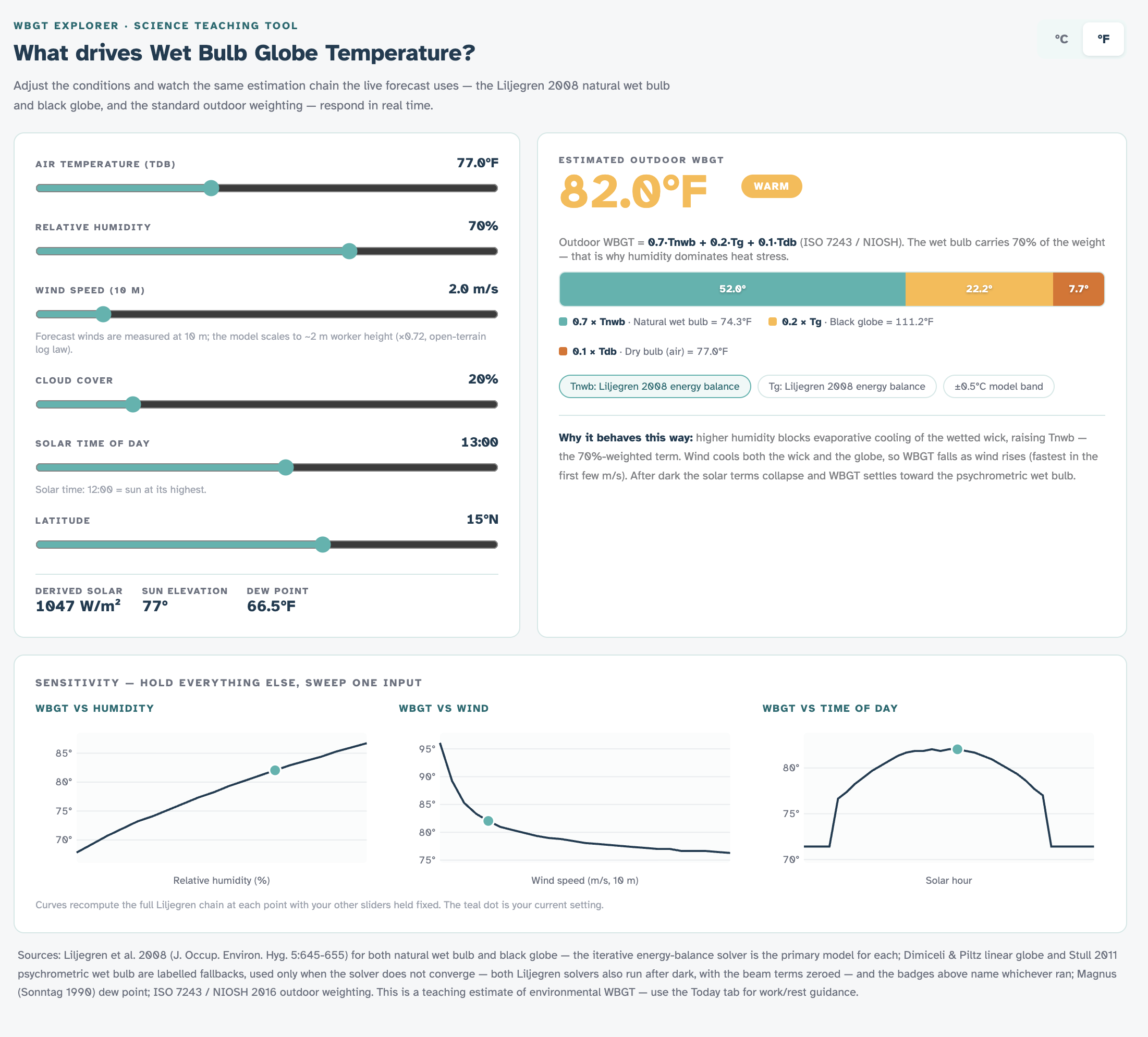Click the orange 7.7° dry bulb bar segment

(x=1079, y=289)
